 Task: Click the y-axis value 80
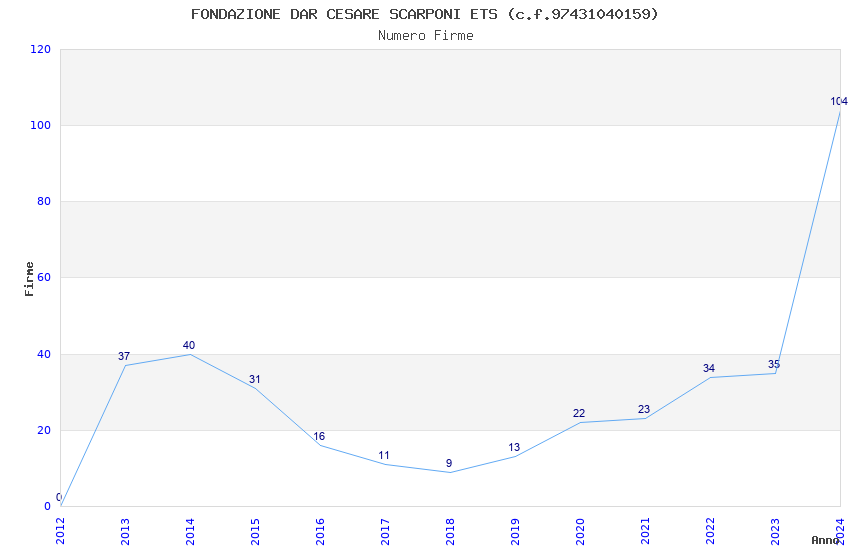(44, 202)
